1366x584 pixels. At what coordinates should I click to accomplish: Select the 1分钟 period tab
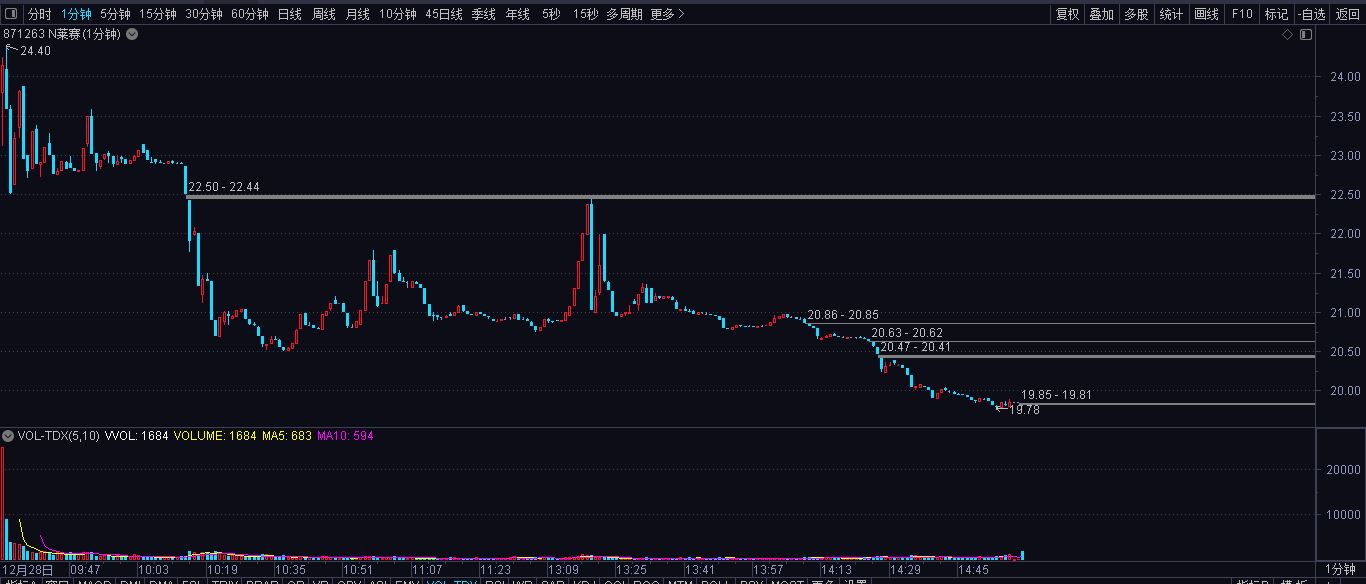coord(76,14)
